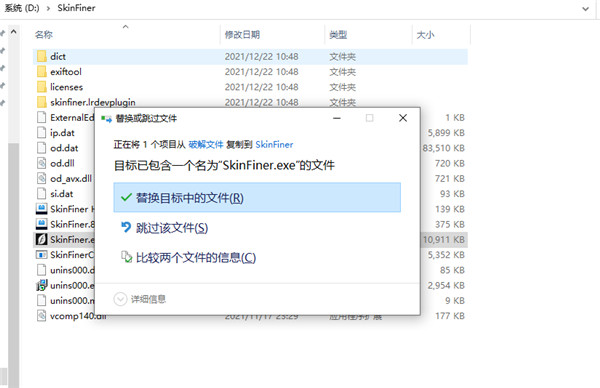Open the 破解文件 source folder link
The image size is (600, 388).
[x=205, y=145]
